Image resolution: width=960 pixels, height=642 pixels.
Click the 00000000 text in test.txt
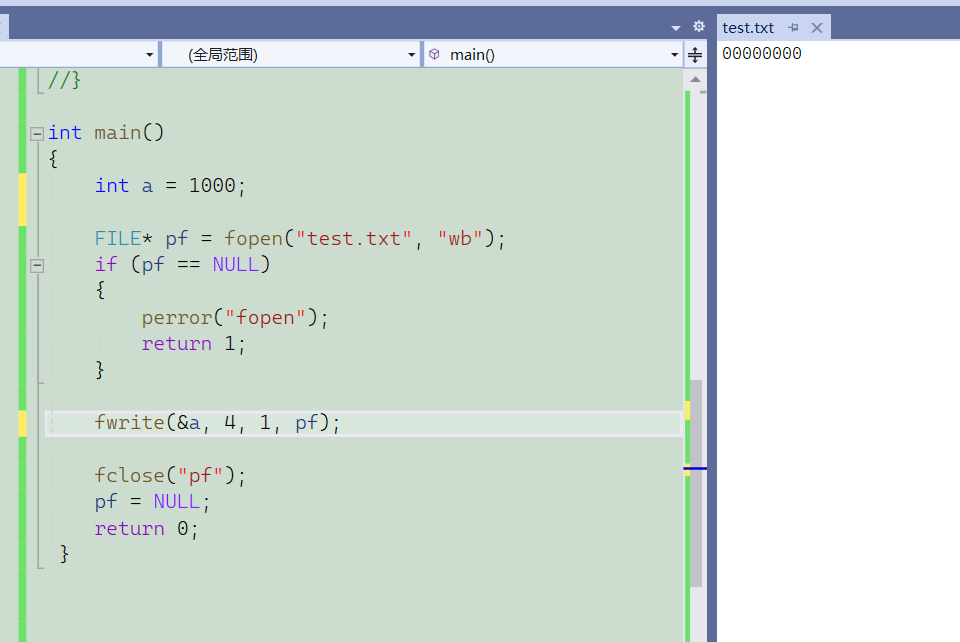tap(762, 54)
